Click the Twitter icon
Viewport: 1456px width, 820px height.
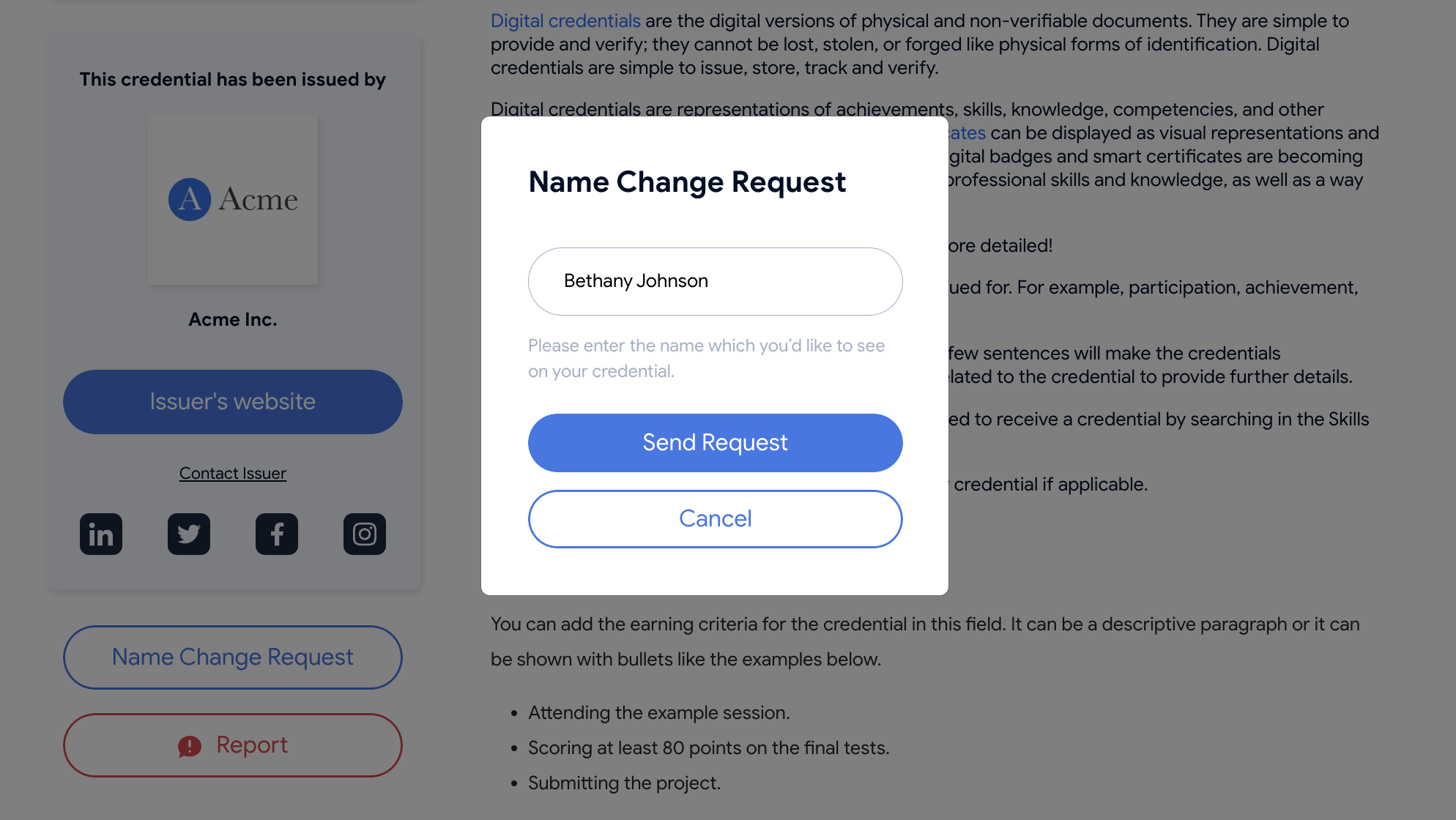click(x=189, y=534)
